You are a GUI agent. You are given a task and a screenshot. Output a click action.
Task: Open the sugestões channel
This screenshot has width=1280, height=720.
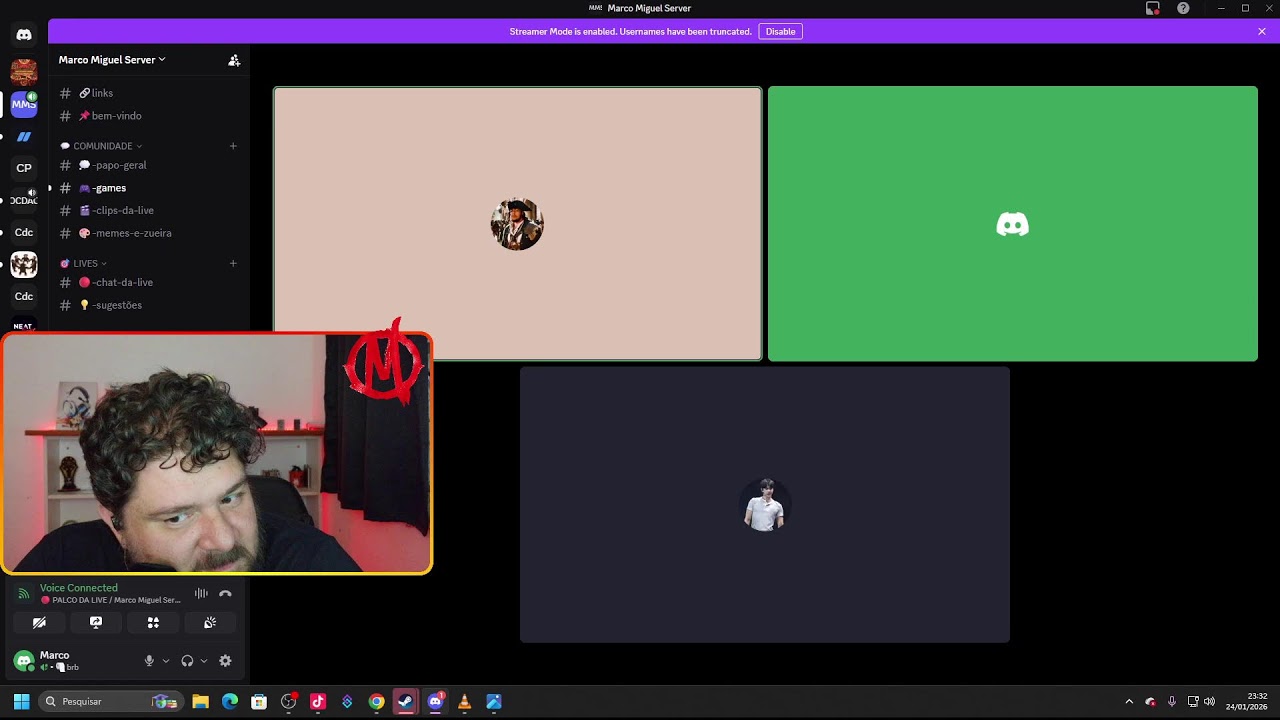tap(148, 305)
